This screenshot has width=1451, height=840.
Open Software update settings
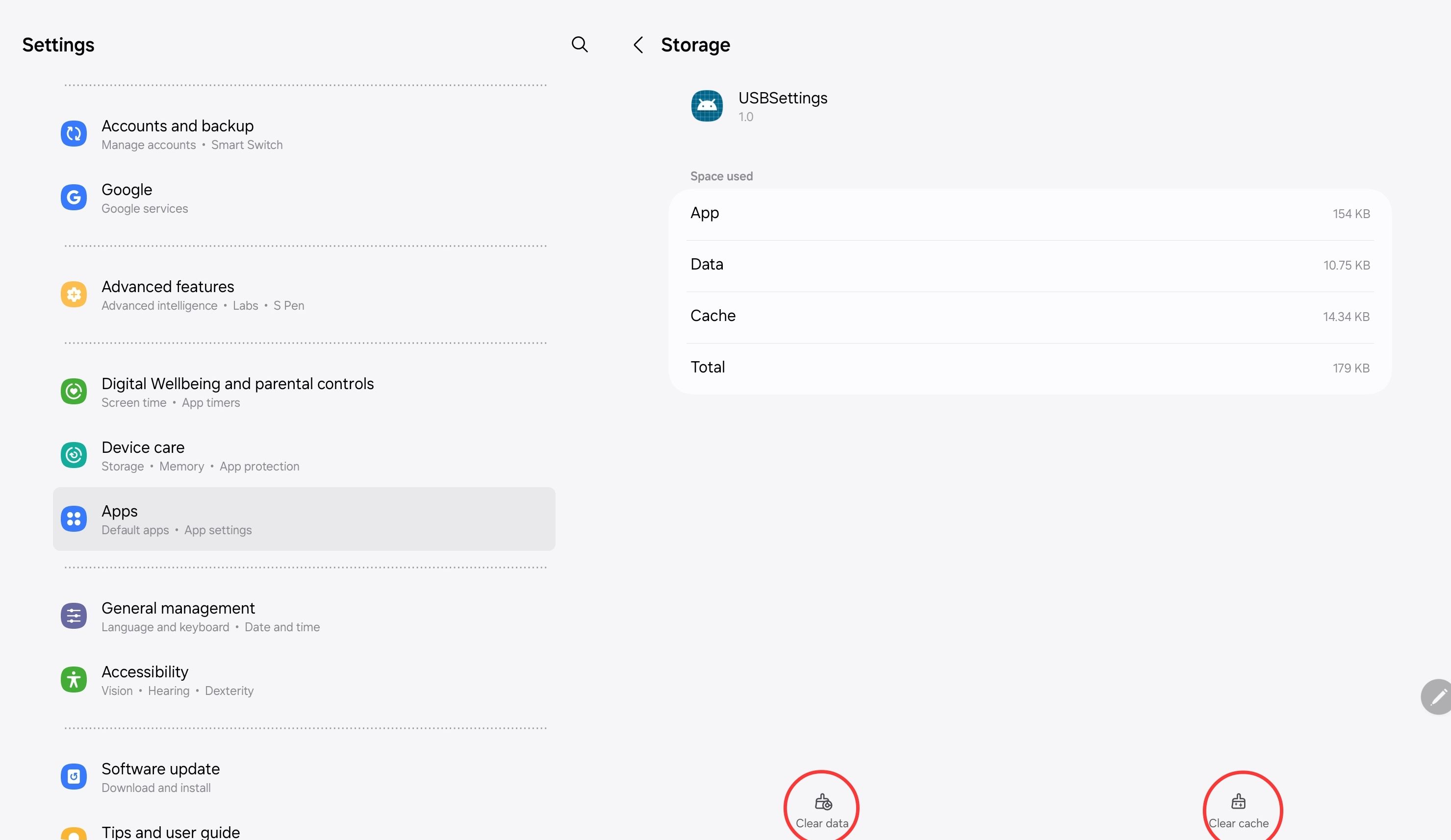[161, 777]
